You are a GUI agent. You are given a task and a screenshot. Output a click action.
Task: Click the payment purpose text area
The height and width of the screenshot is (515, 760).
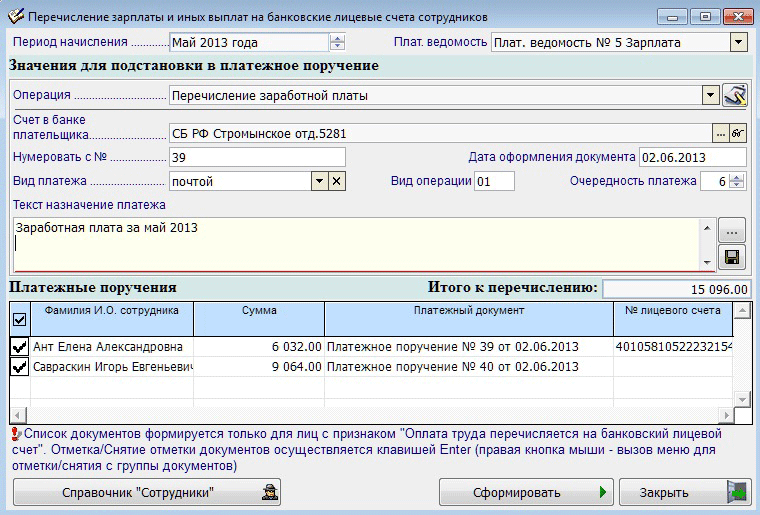point(356,245)
